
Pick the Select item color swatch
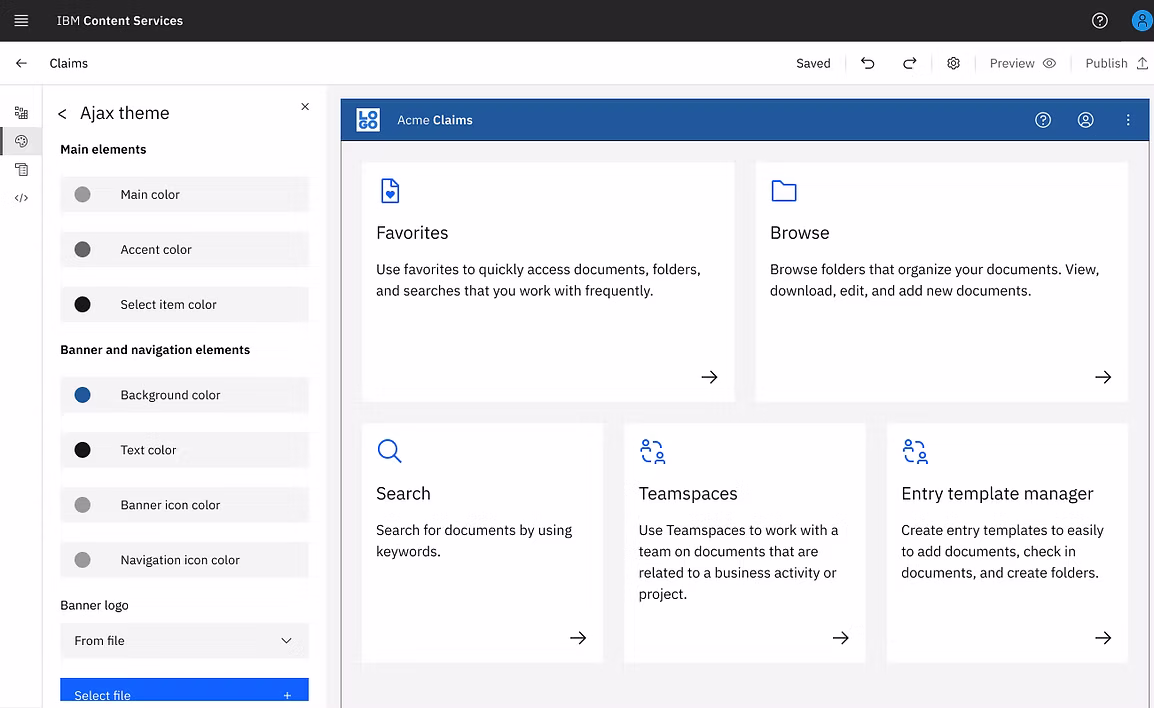click(x=82, y=305)
